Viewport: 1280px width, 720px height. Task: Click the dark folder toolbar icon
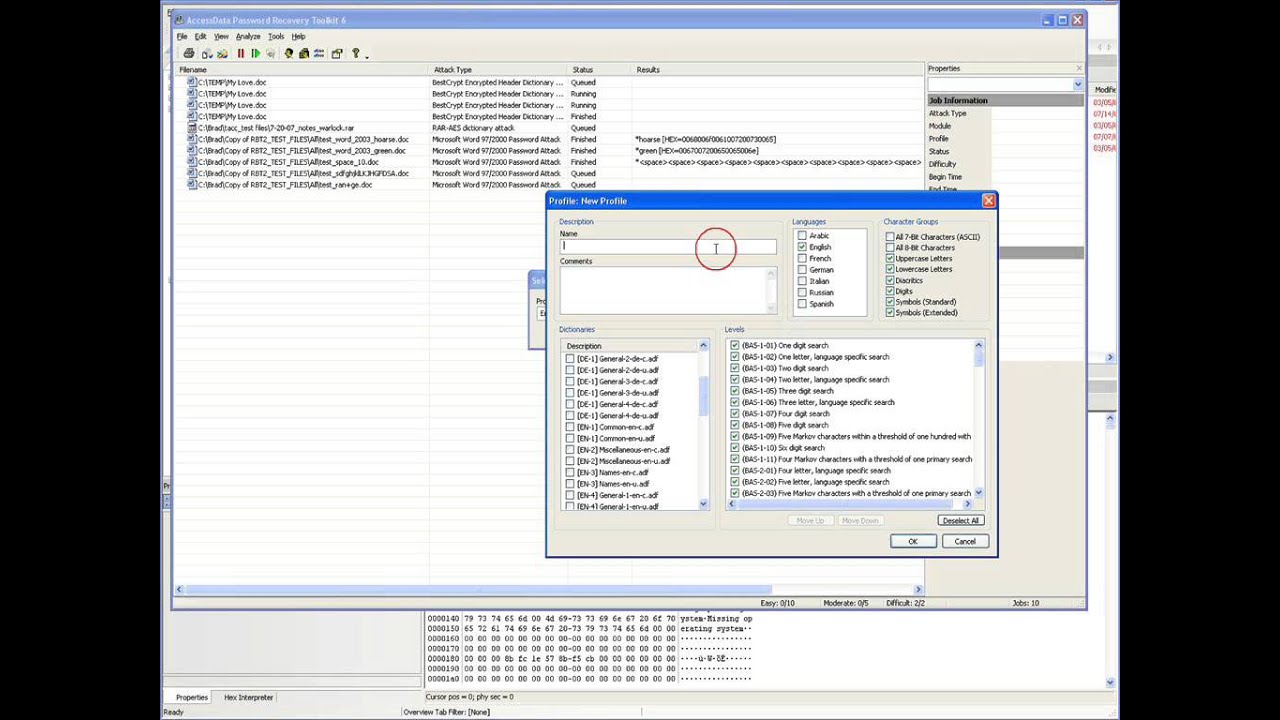pos(304,53)
